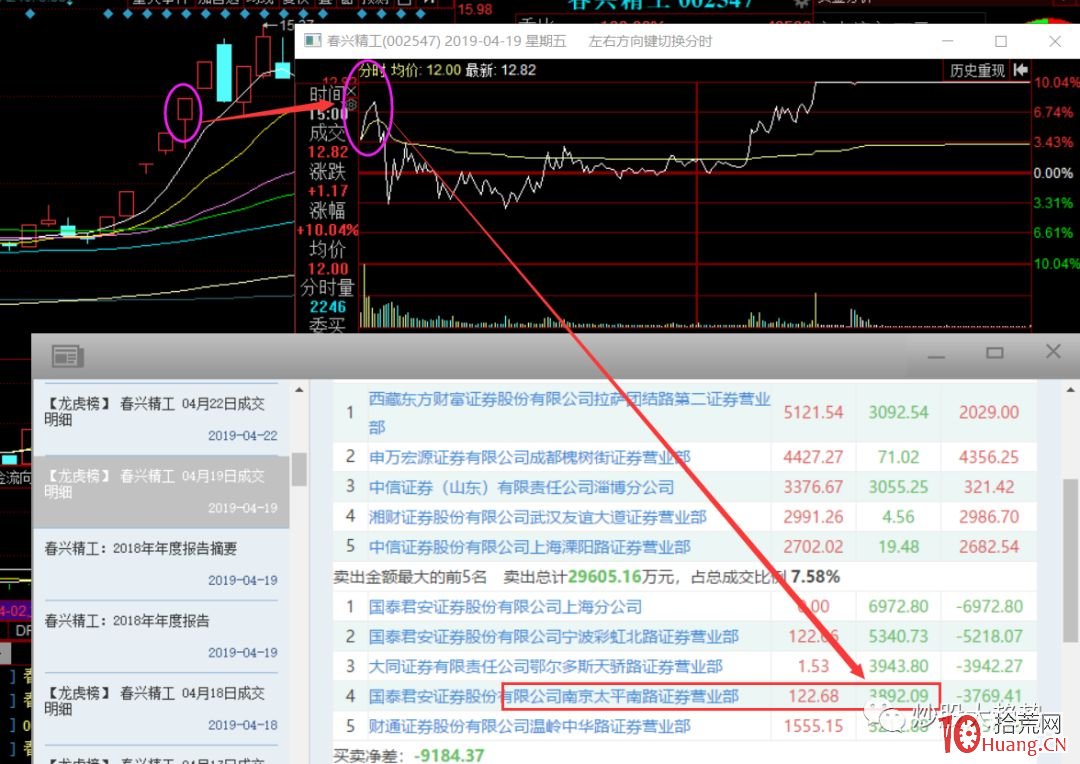Click the news list scrollbar thumb
Image resolution: width=1080 pixels, height=764 pixels.
pyautogui.click(x=299, y=469)
